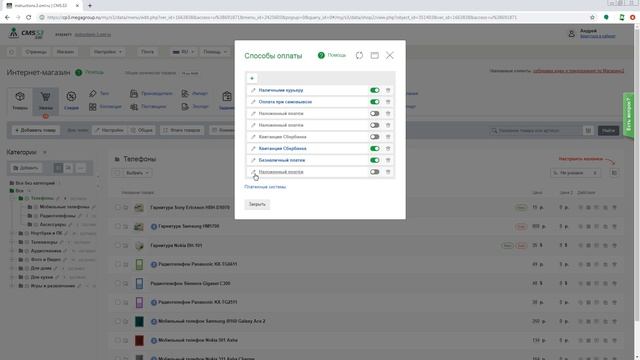Open the Страницы menu item
This screenshot has height=360, width=640.
[x=36, y=52]
